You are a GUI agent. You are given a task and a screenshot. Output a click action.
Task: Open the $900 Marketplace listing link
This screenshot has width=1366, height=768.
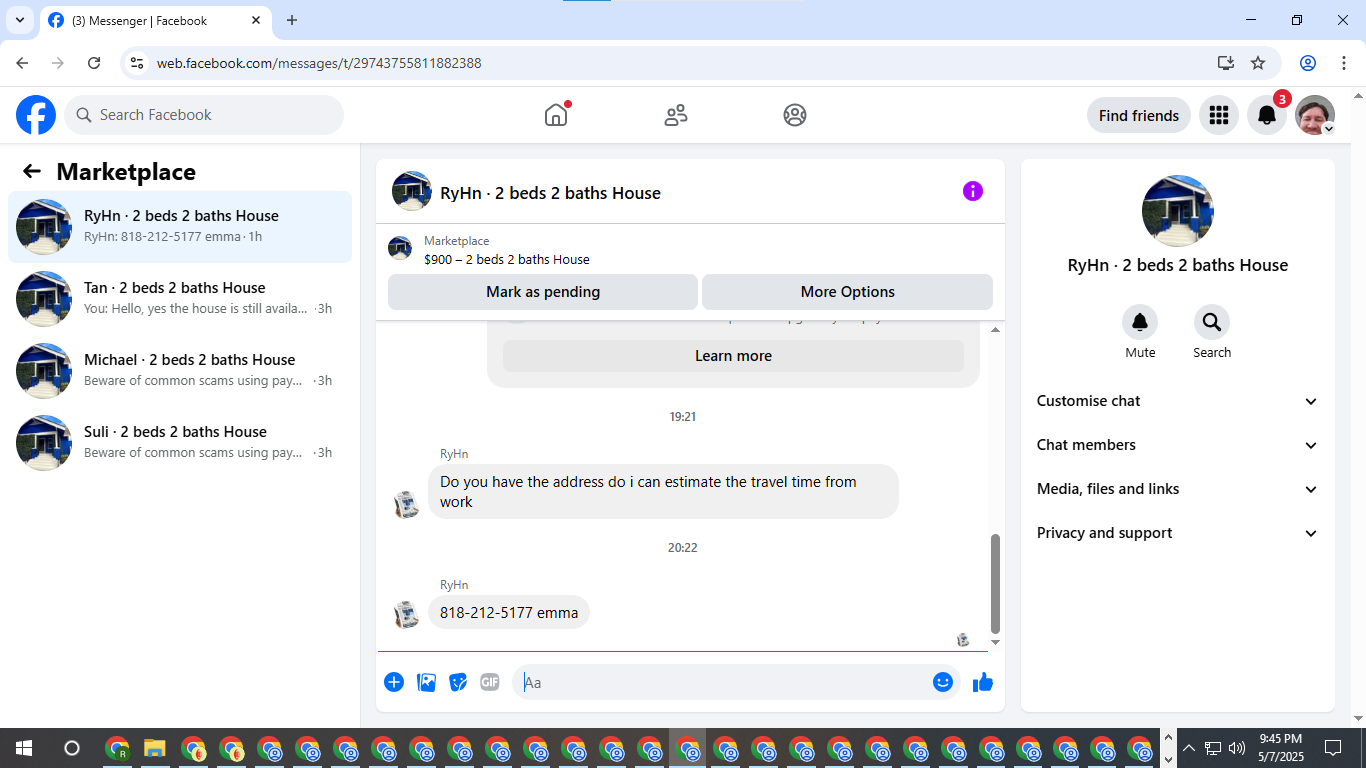click(507, 259)
